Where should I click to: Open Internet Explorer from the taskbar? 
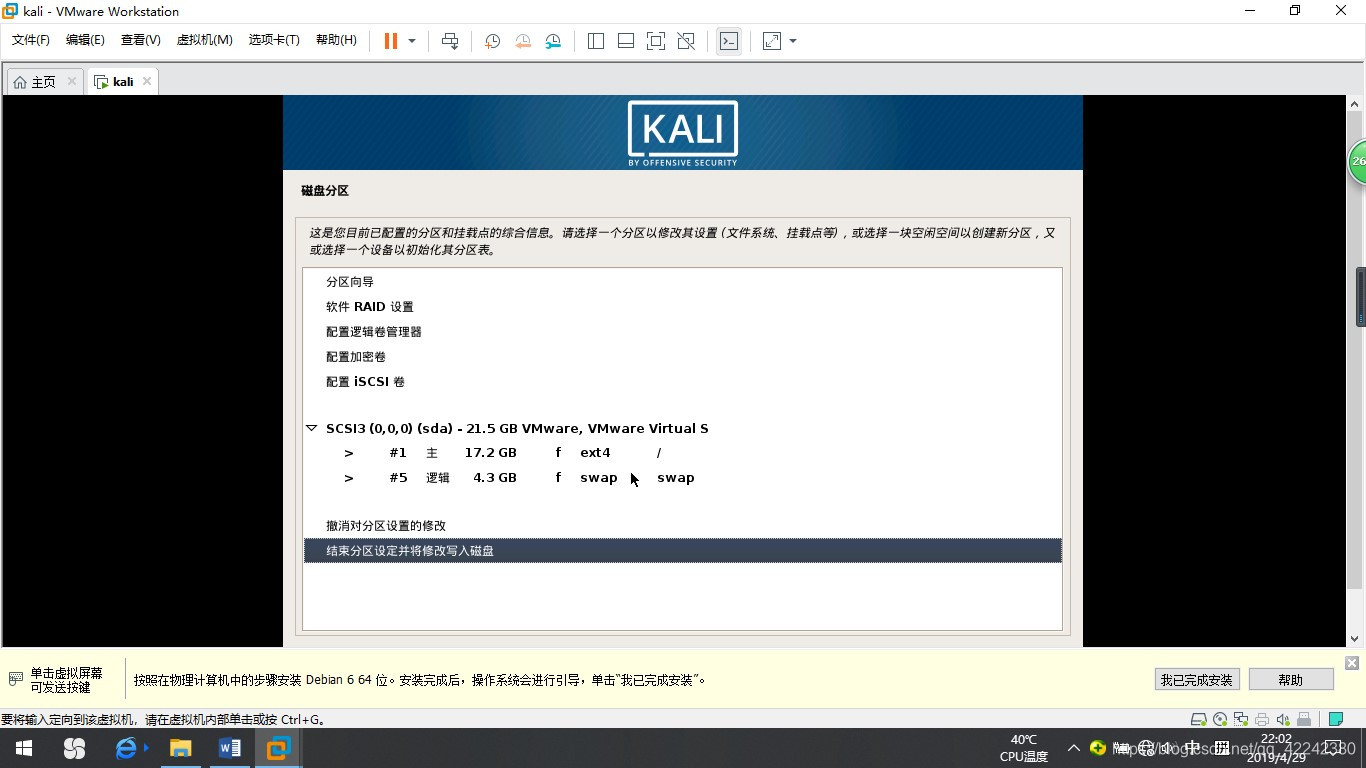(127, 748)
